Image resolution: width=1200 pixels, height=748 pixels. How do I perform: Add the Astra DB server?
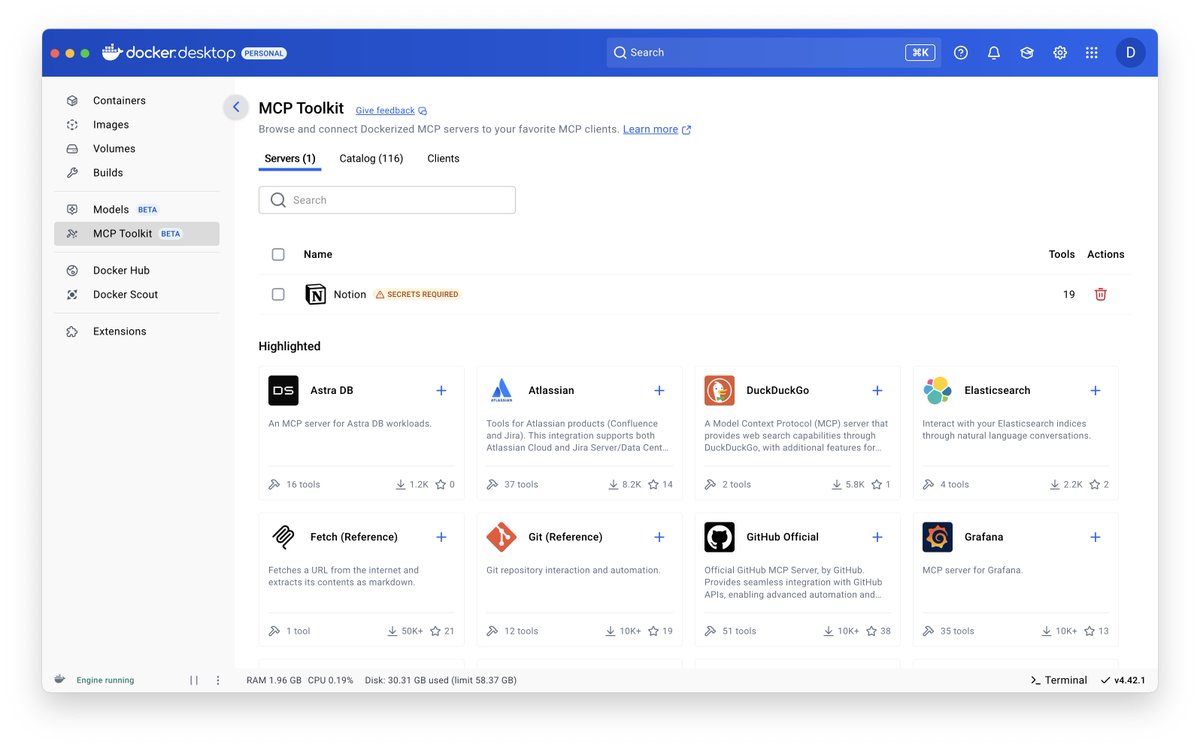[x=441, y=390]
